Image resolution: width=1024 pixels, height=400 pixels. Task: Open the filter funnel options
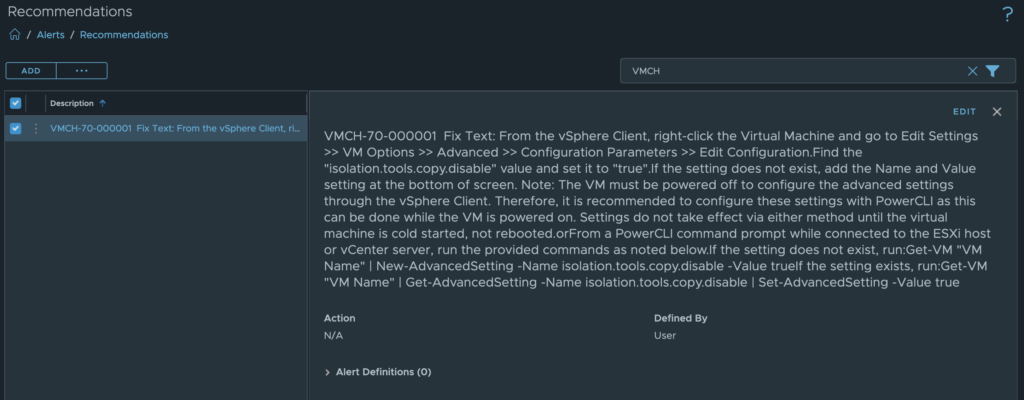(992, 71)
